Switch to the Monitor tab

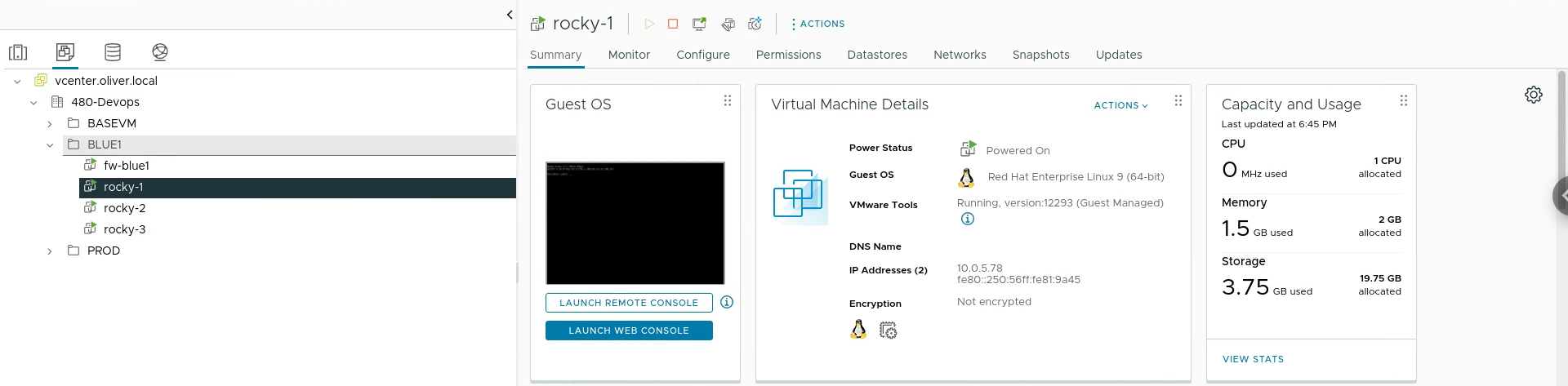coord(629,55)
